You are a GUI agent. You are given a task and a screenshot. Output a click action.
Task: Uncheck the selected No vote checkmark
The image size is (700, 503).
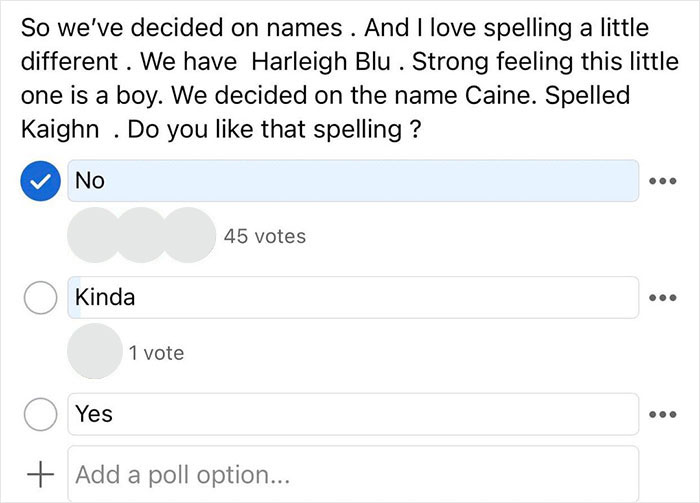40,181
